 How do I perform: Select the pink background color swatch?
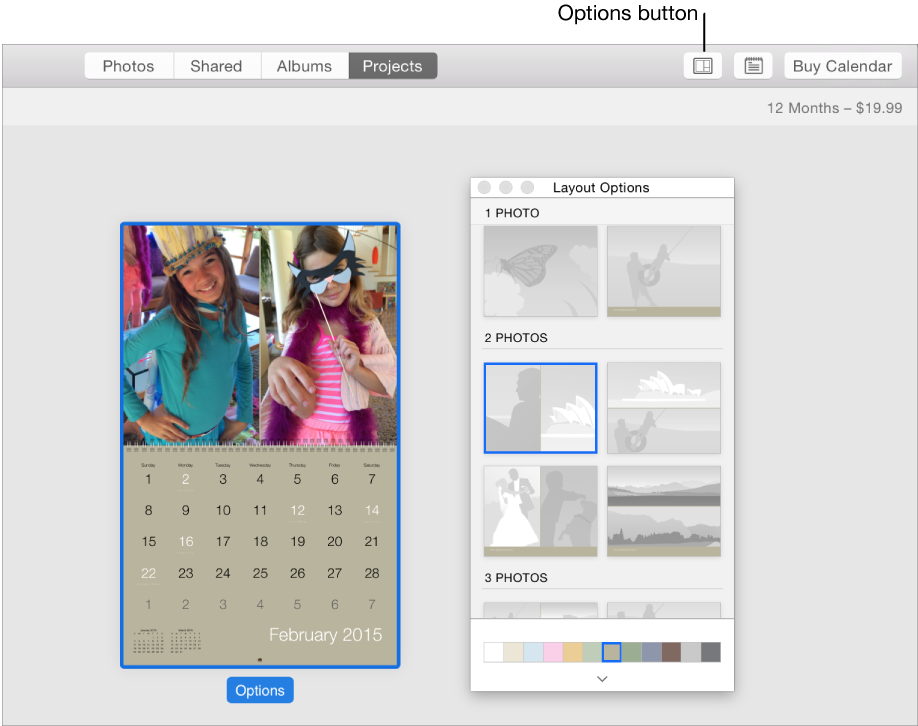coord(552,652)
